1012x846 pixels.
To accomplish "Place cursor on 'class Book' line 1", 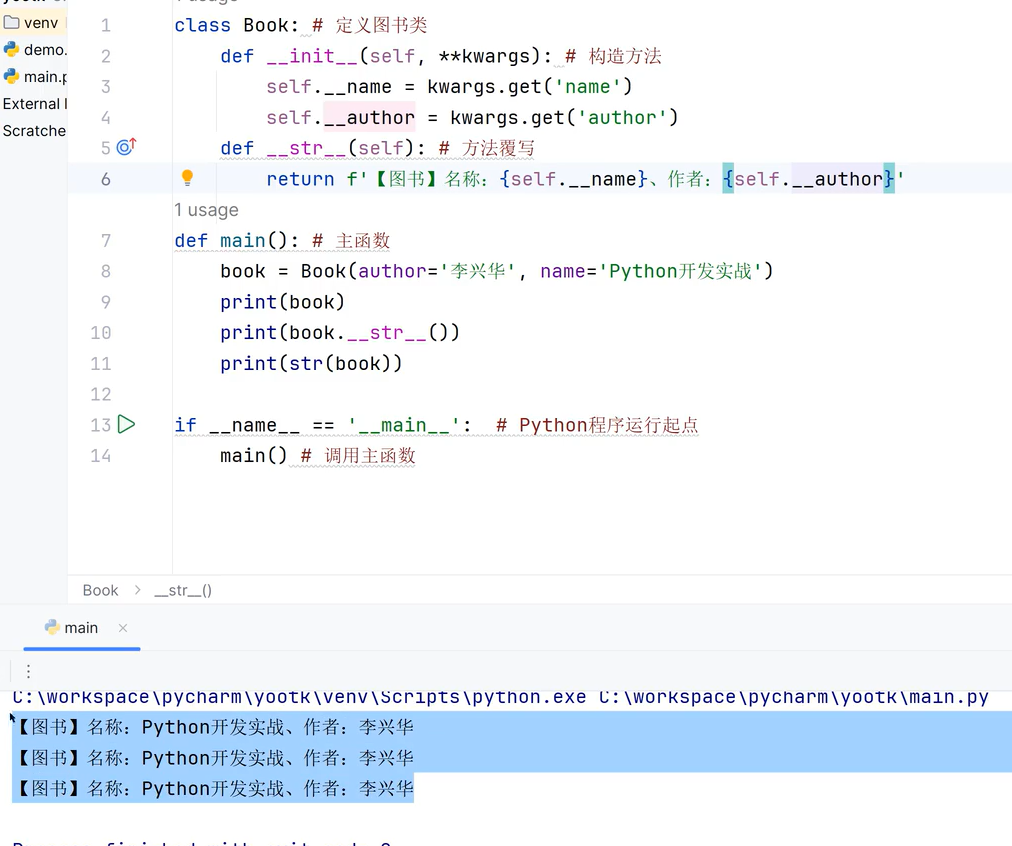I will tap(236, 25).
